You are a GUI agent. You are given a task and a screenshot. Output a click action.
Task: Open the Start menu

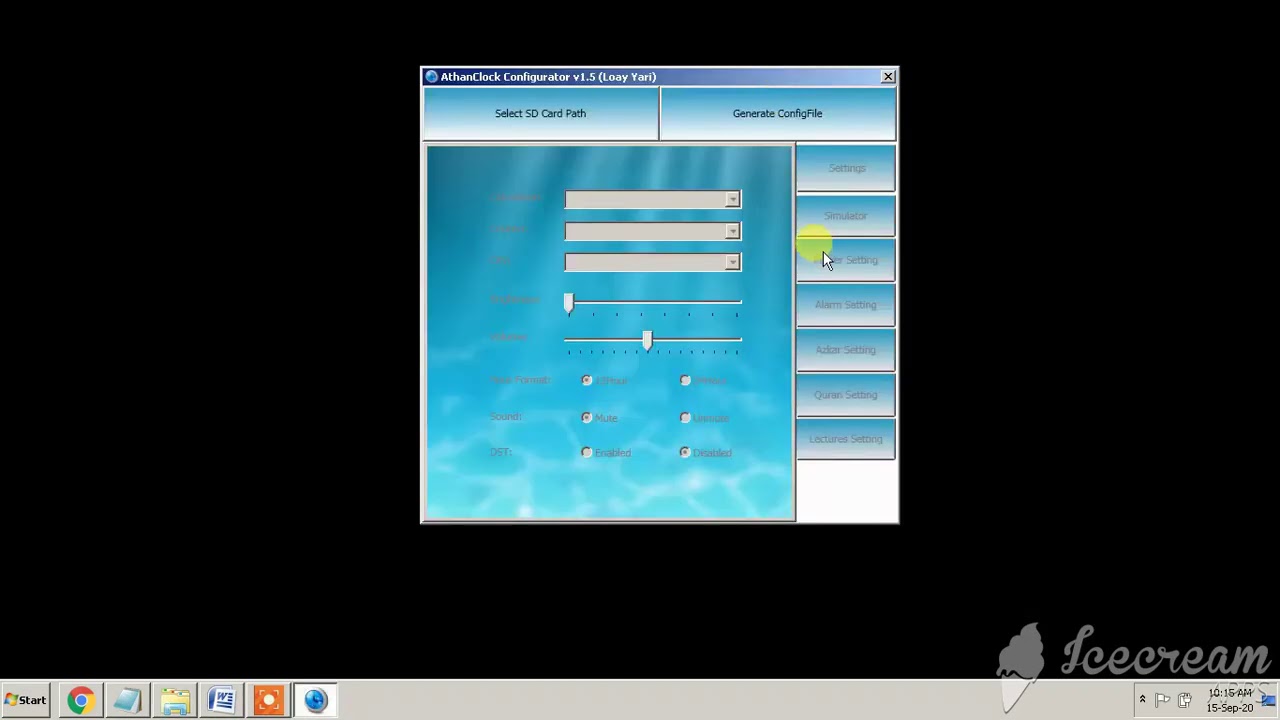26,700
